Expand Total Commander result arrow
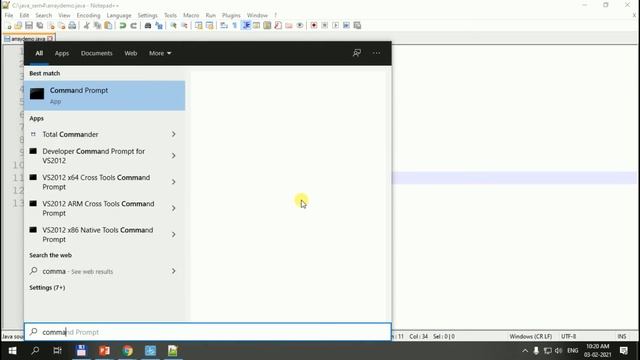The image size is (640, 360). coord(173,134)
